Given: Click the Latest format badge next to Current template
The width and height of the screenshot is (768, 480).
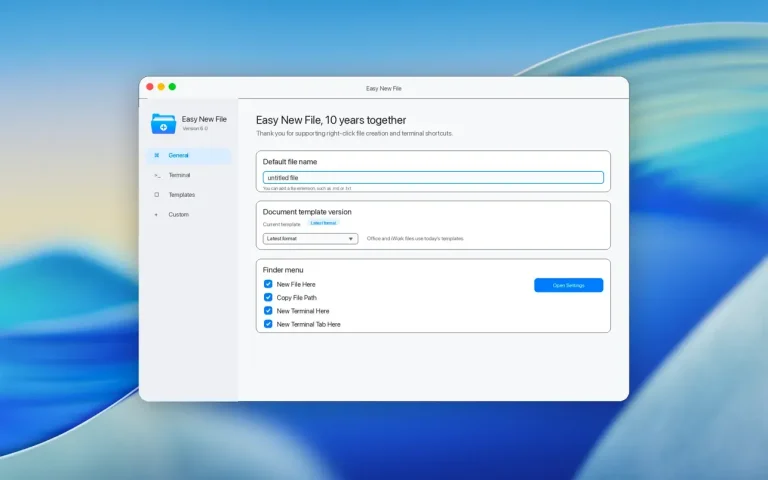Looking at the screenshot, I should [x=323, y=223].
